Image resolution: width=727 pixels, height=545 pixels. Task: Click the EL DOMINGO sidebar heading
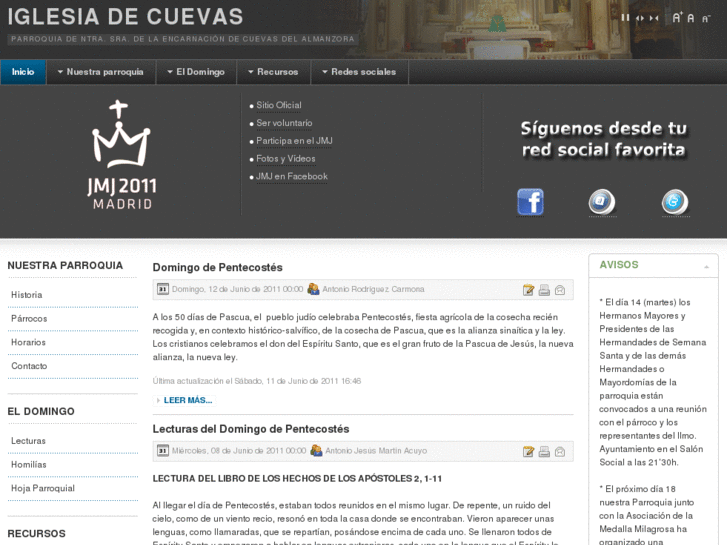coord(41,411)
